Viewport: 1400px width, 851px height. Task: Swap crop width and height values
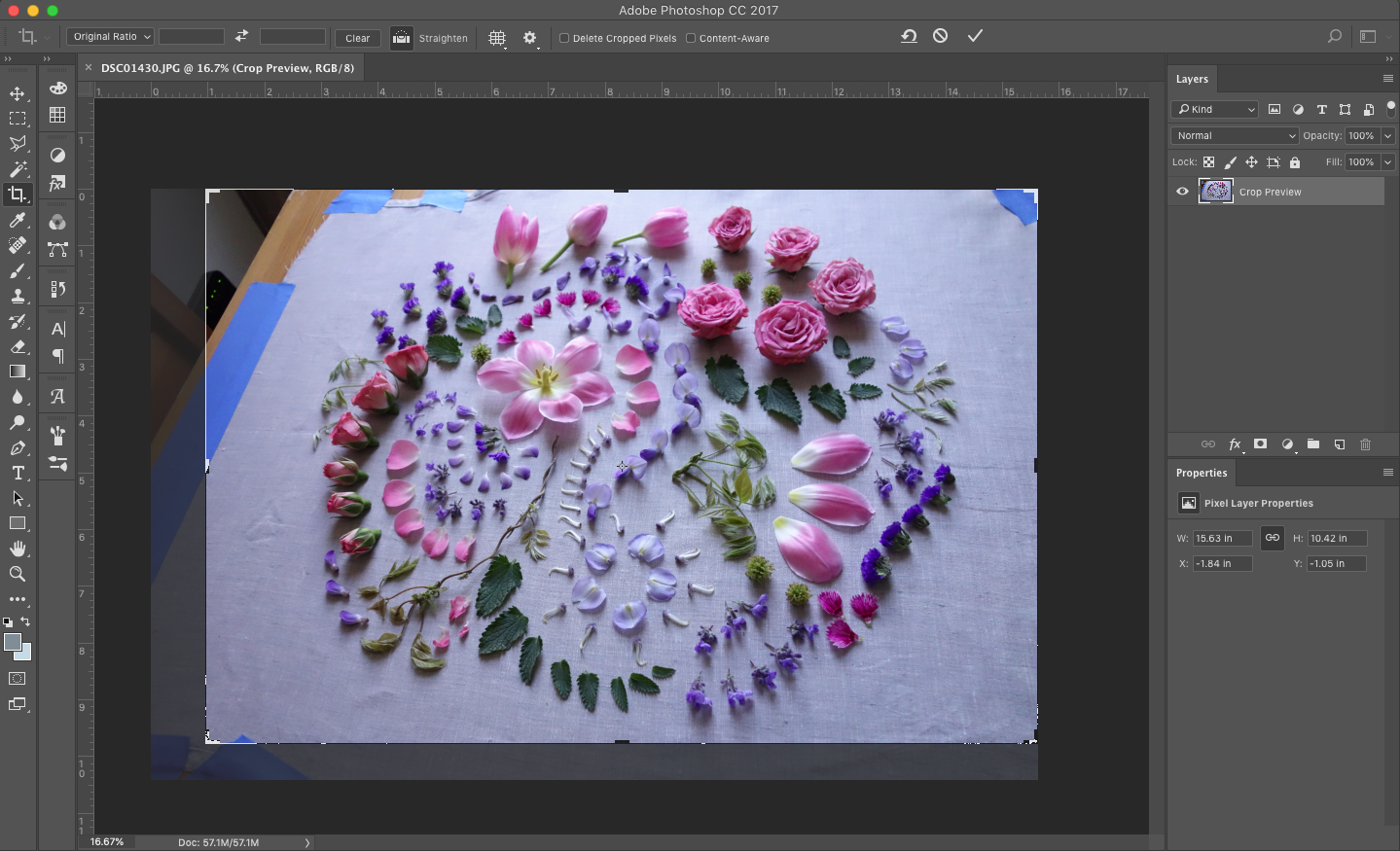click(241, 36)
